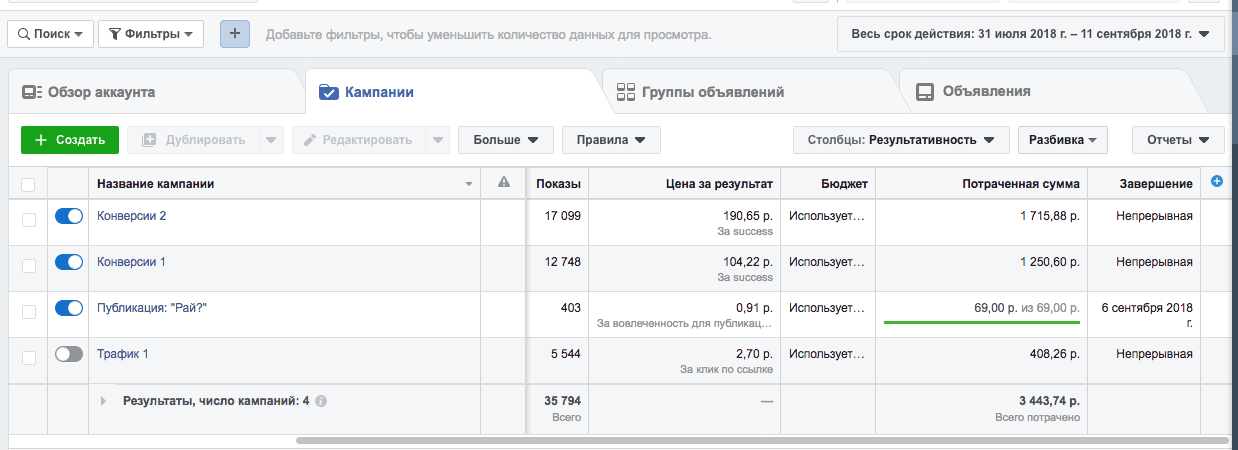Check the box for Конверсии 2 row

(28, 219)
